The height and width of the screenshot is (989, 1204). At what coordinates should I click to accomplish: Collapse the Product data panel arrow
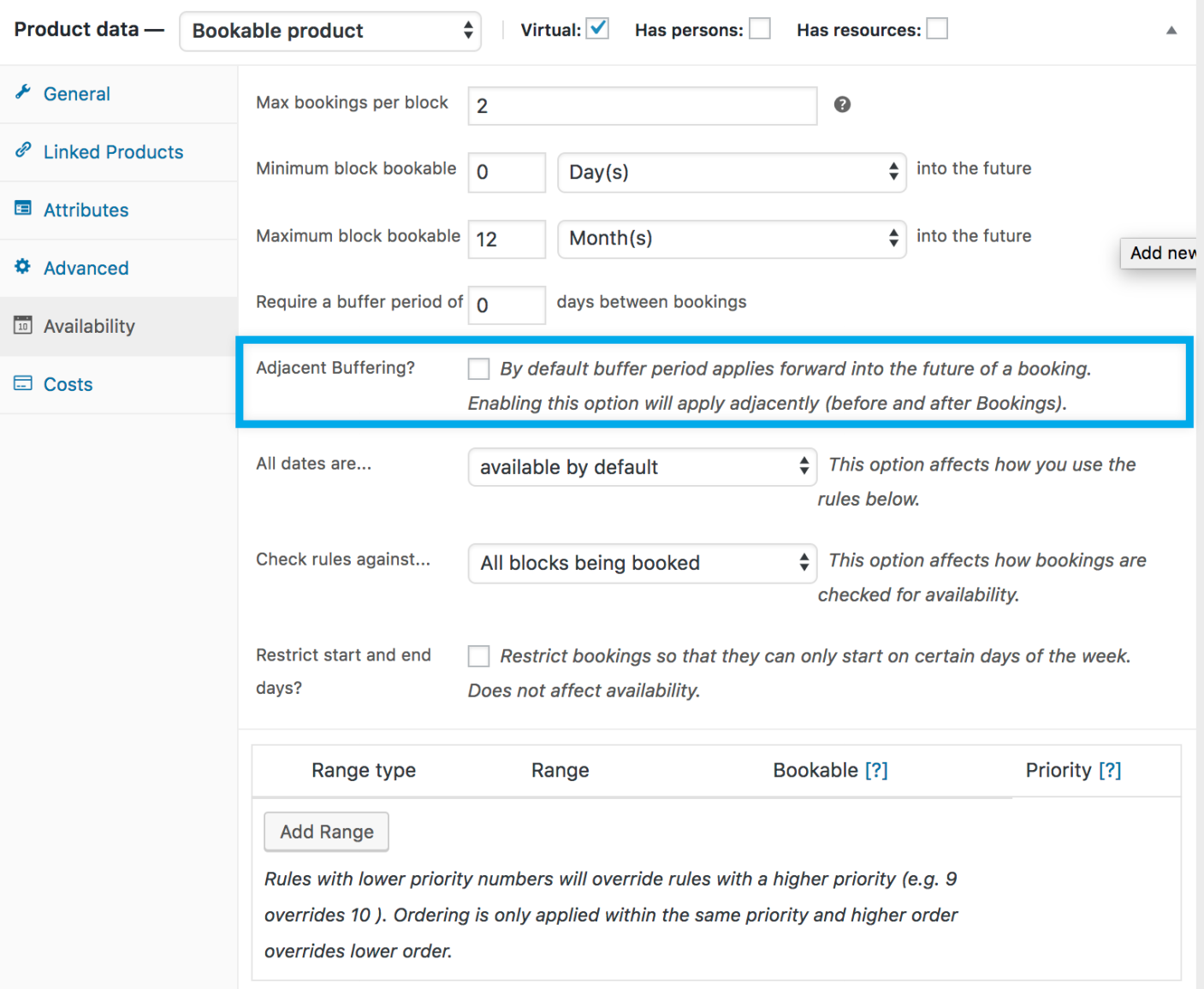[x=1171, y=30]
